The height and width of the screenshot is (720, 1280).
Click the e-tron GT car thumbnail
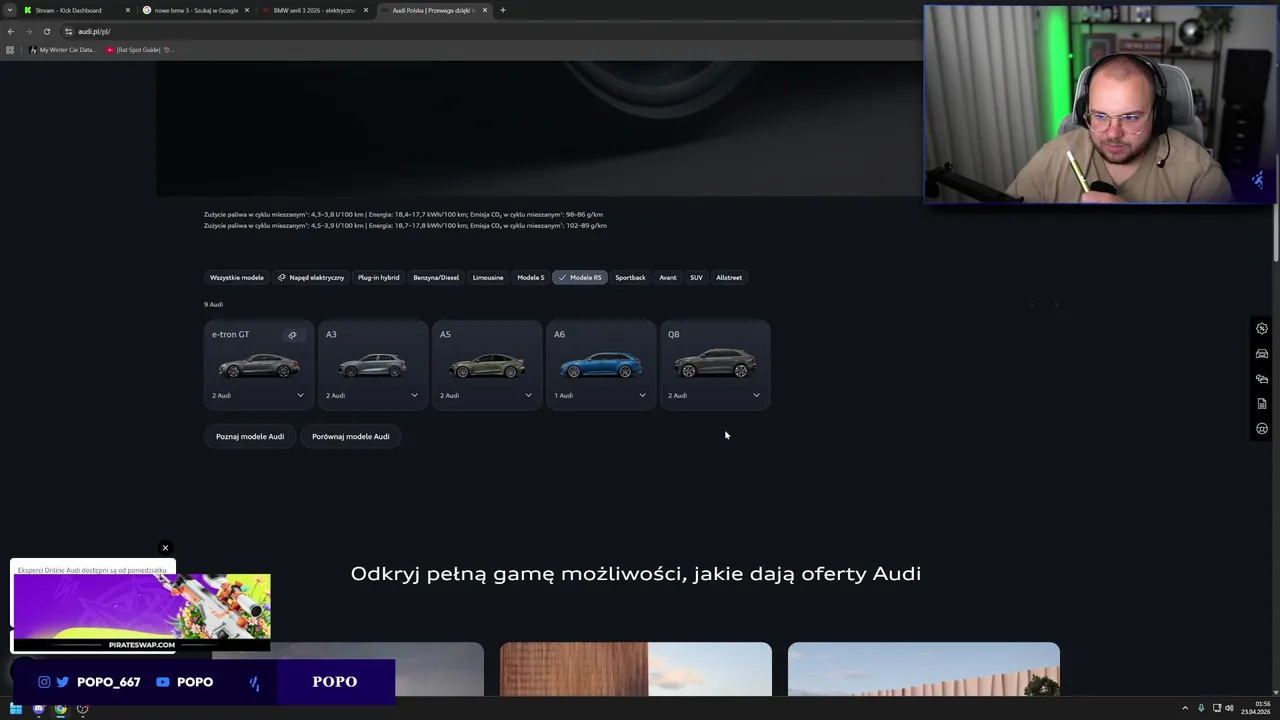258,366
